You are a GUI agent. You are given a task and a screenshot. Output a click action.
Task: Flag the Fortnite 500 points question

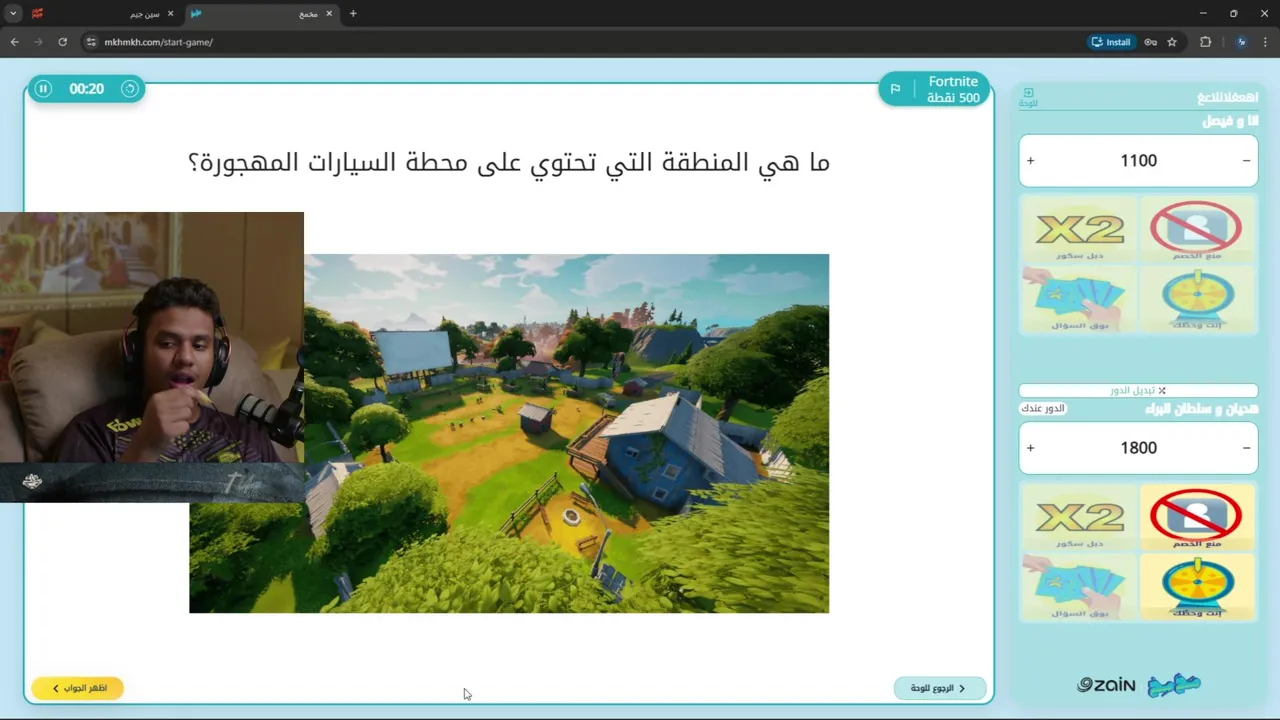(895, 89)
